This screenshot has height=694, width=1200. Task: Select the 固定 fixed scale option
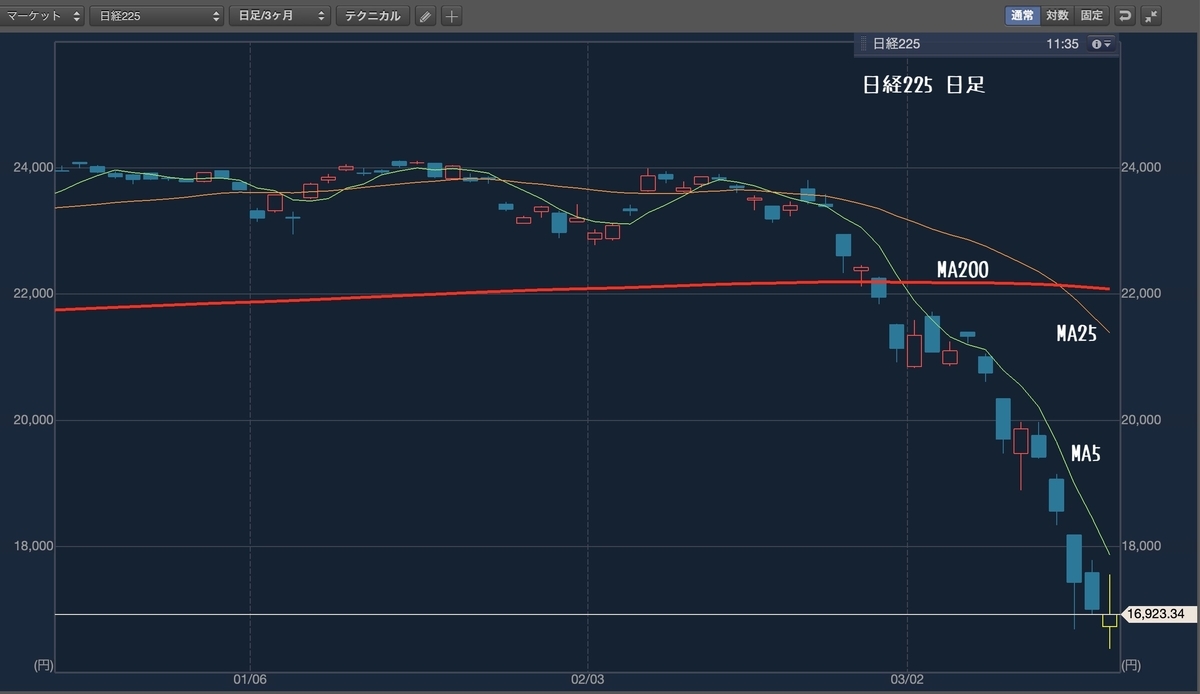point(1092,16)
